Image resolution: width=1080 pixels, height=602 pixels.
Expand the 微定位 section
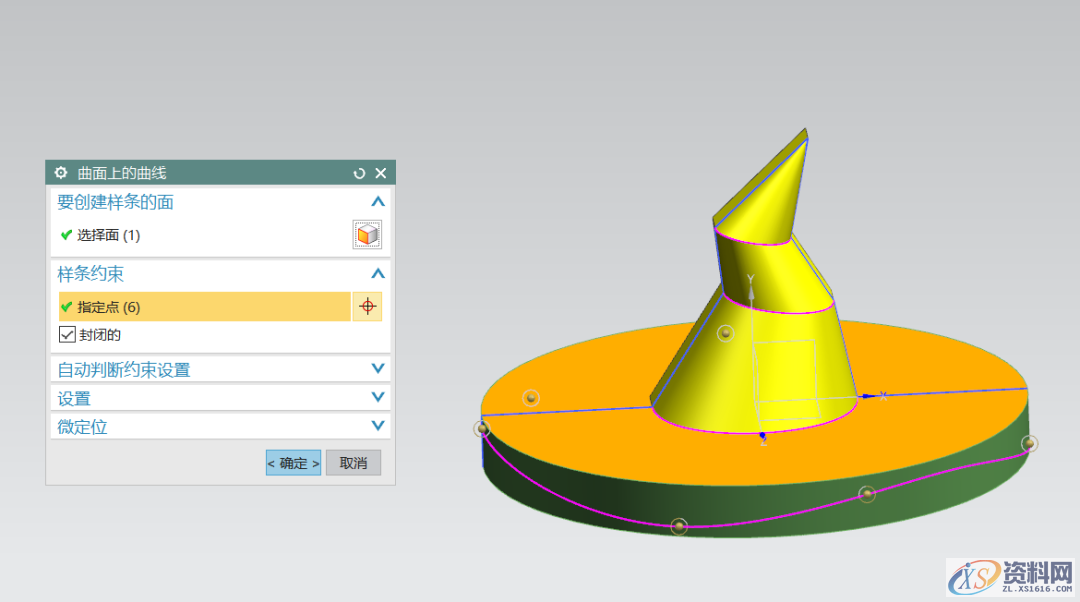(x=377, y=426)
